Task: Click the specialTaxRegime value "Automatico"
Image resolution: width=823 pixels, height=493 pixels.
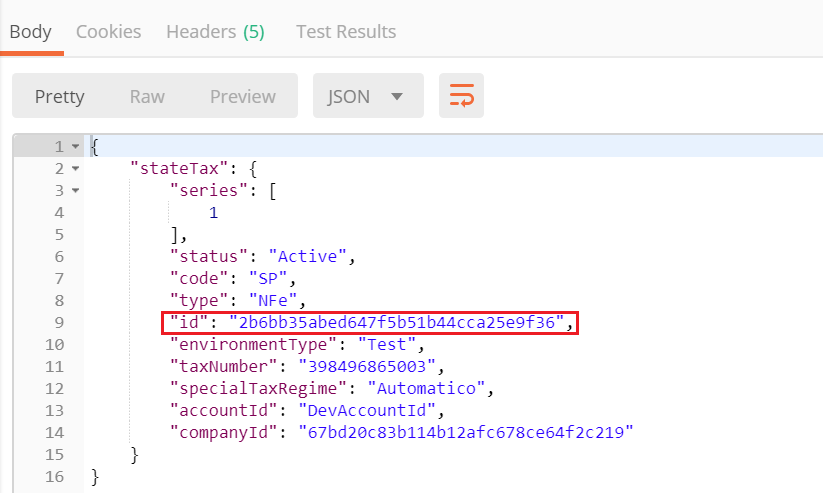Action: (x=429, y=388)
